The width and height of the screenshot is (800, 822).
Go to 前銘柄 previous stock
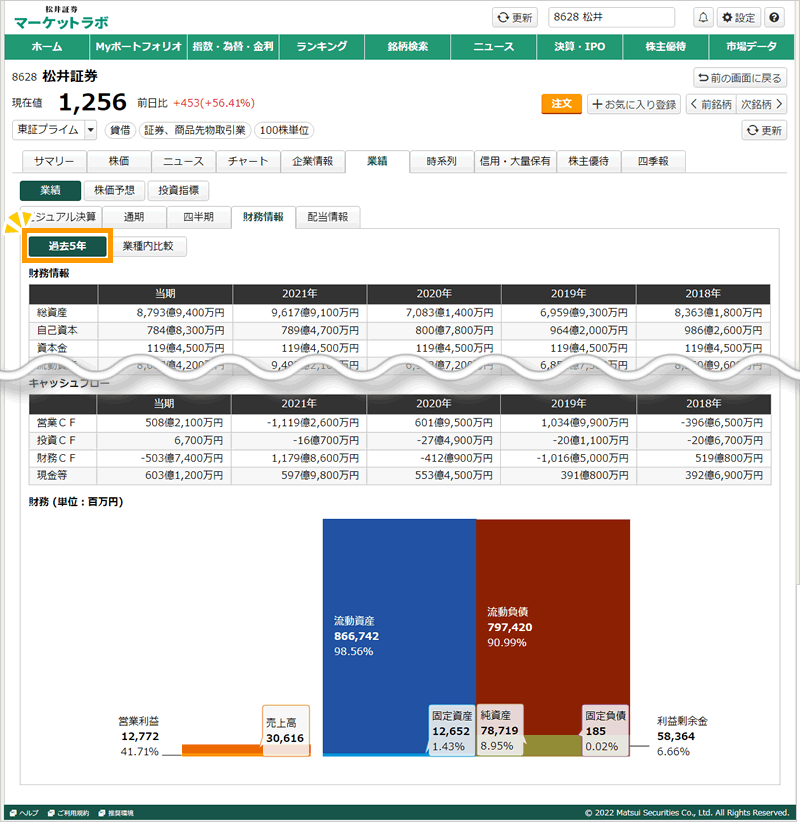(711, 104)
